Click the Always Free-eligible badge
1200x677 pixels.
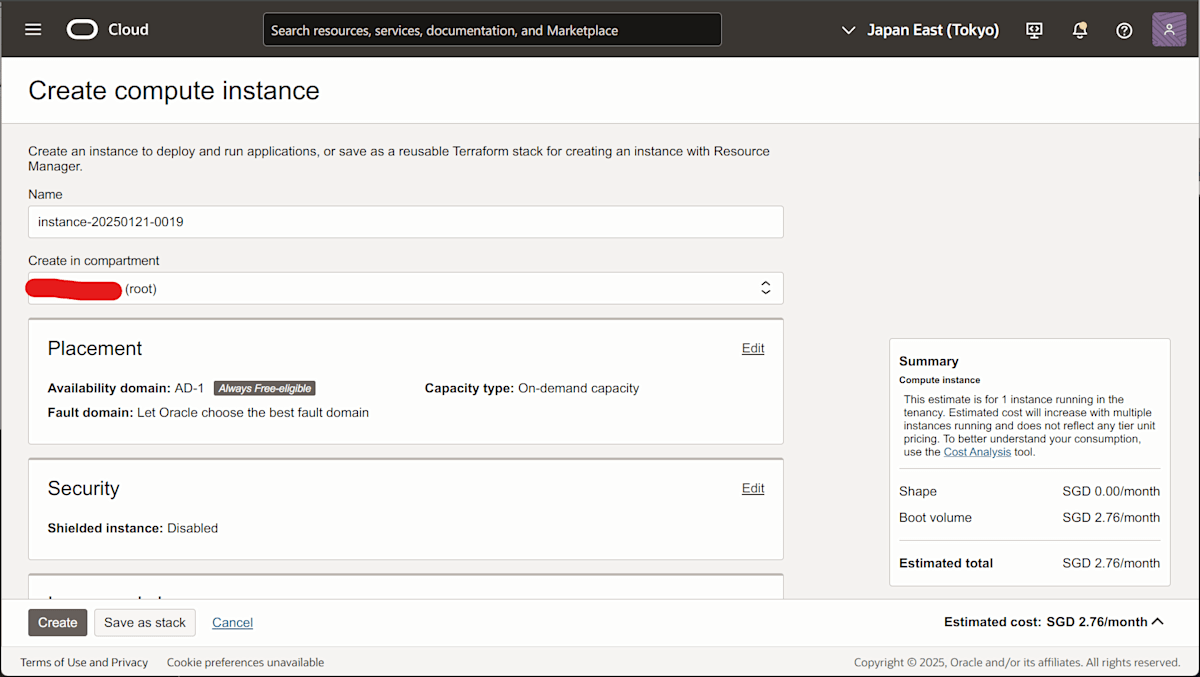pos(265,388)
